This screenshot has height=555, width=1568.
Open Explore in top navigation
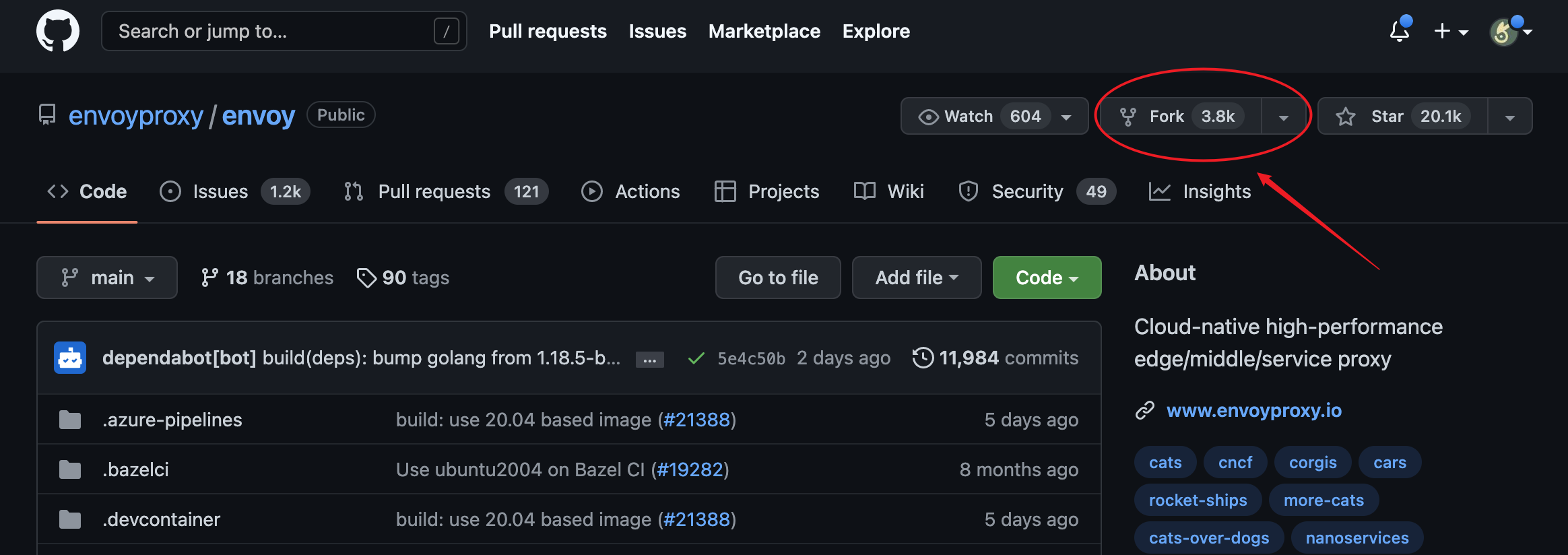click(876, 31)
